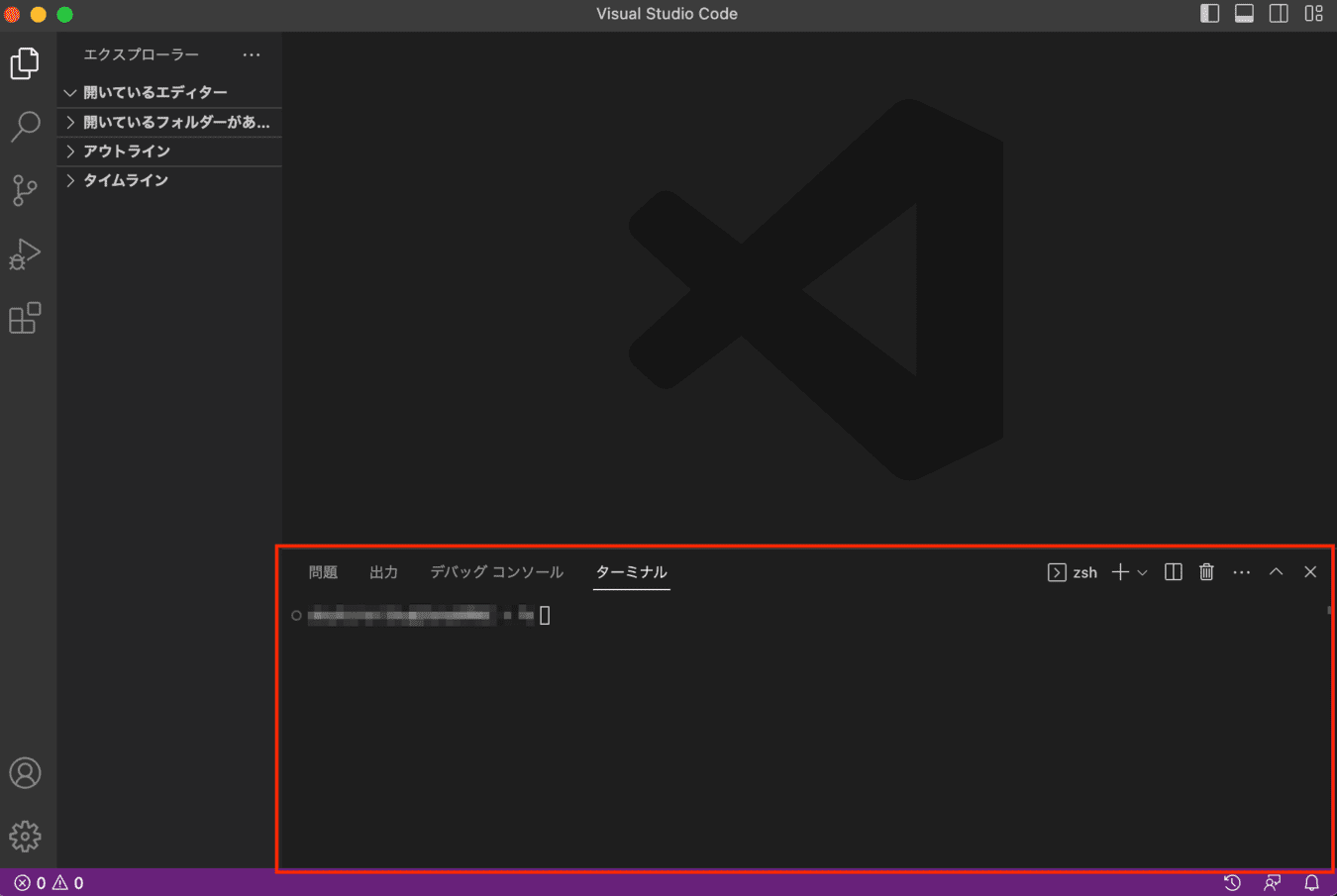Maximize panel size with up chevron

(1277, 572)
